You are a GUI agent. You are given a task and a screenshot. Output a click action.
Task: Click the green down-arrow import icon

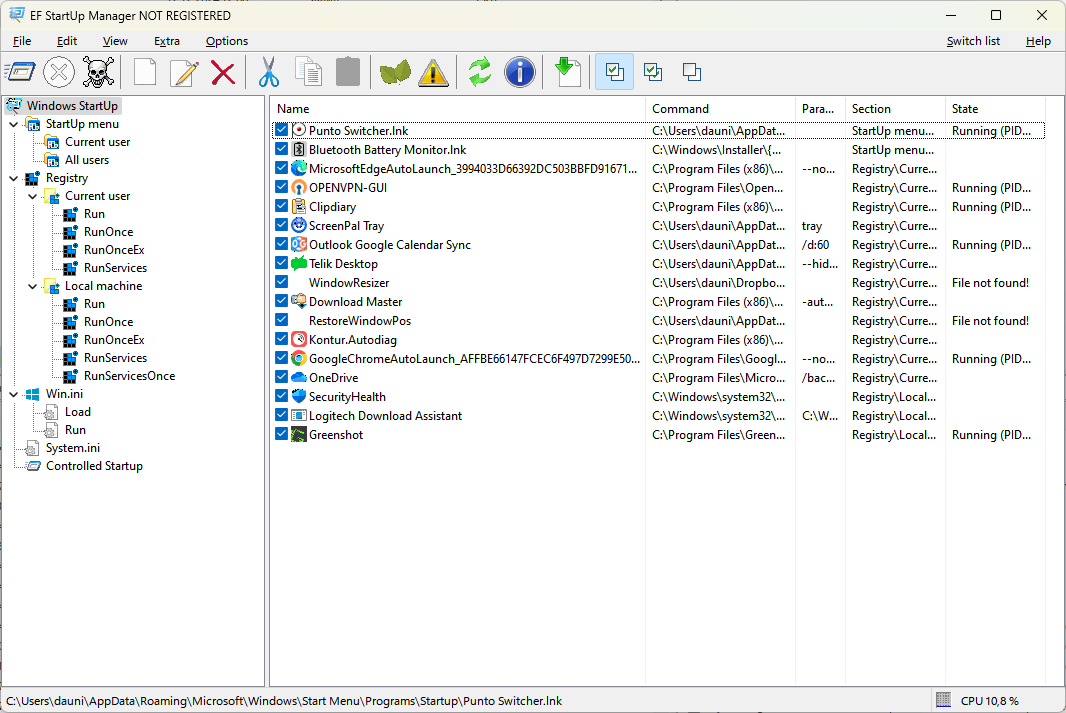click(568, 72)
